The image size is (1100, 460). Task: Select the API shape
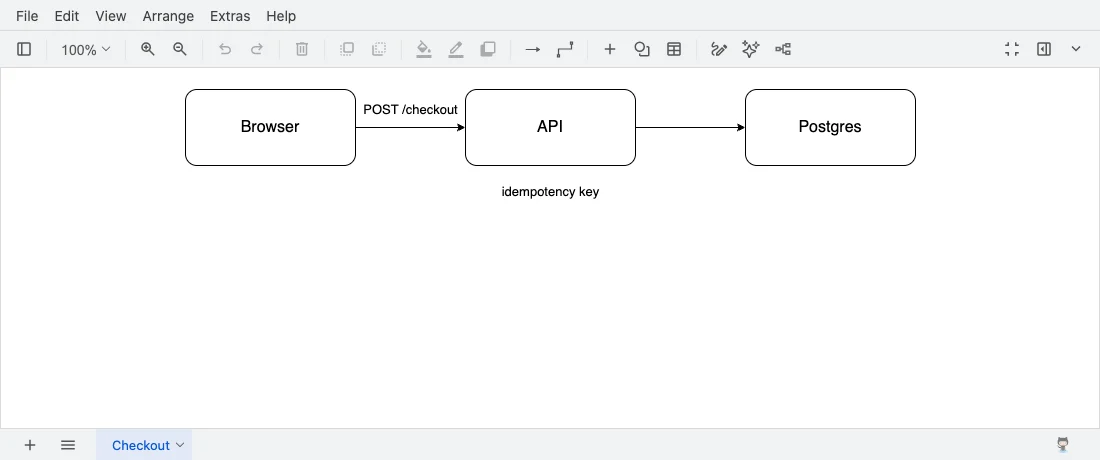(x=550, y=128)
